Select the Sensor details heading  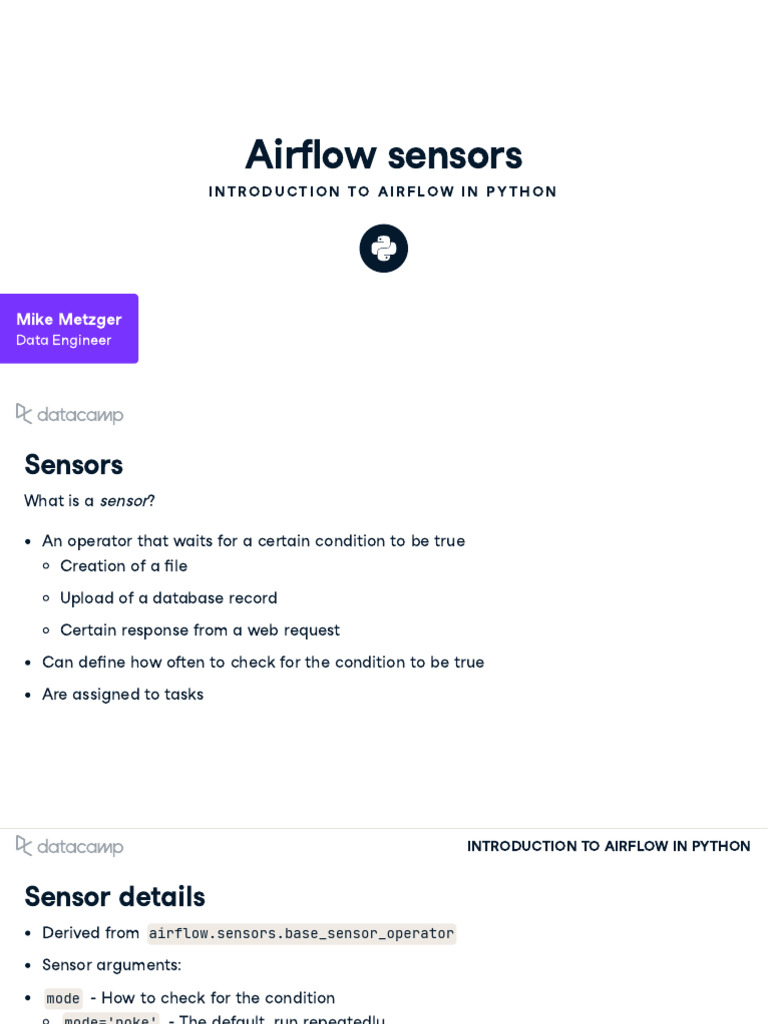(115, 897)
